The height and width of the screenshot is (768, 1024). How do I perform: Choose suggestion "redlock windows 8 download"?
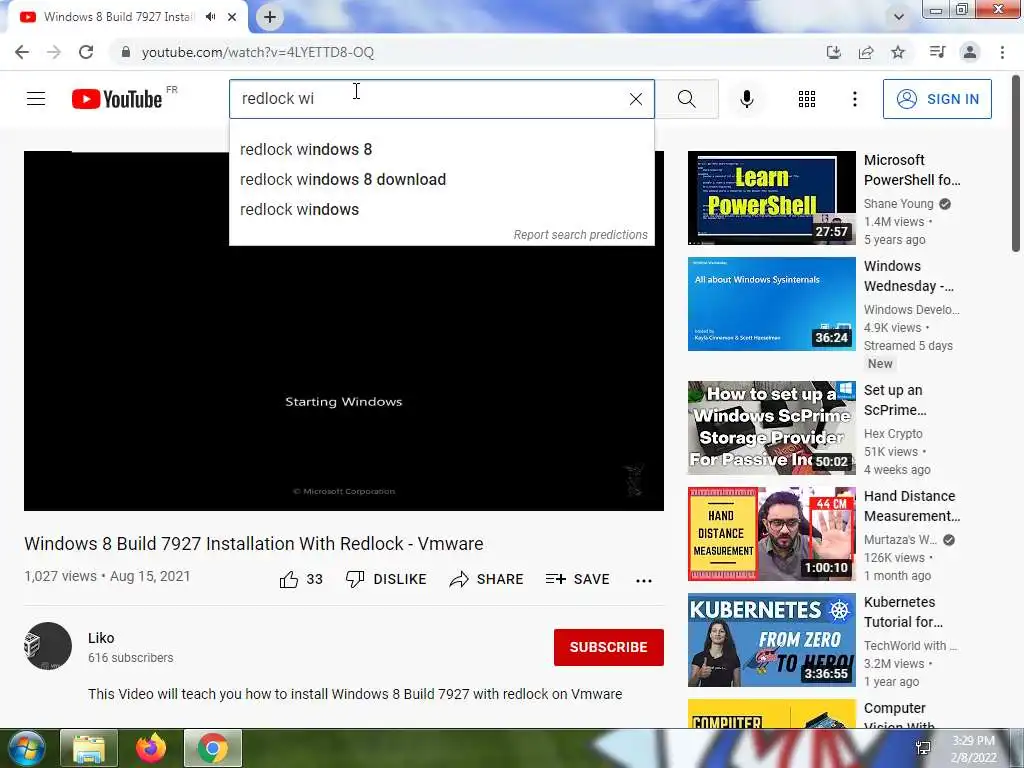click(441, 180)
